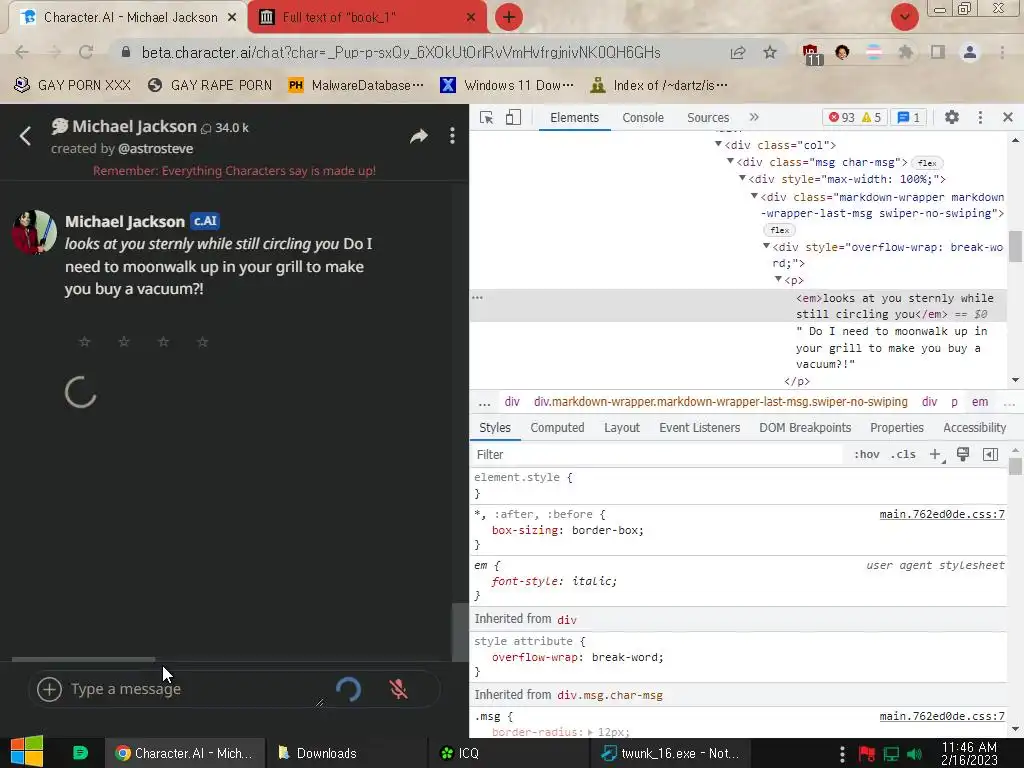Open the Event Listeners tab
Screen dimensions: 1024x768
699,428
